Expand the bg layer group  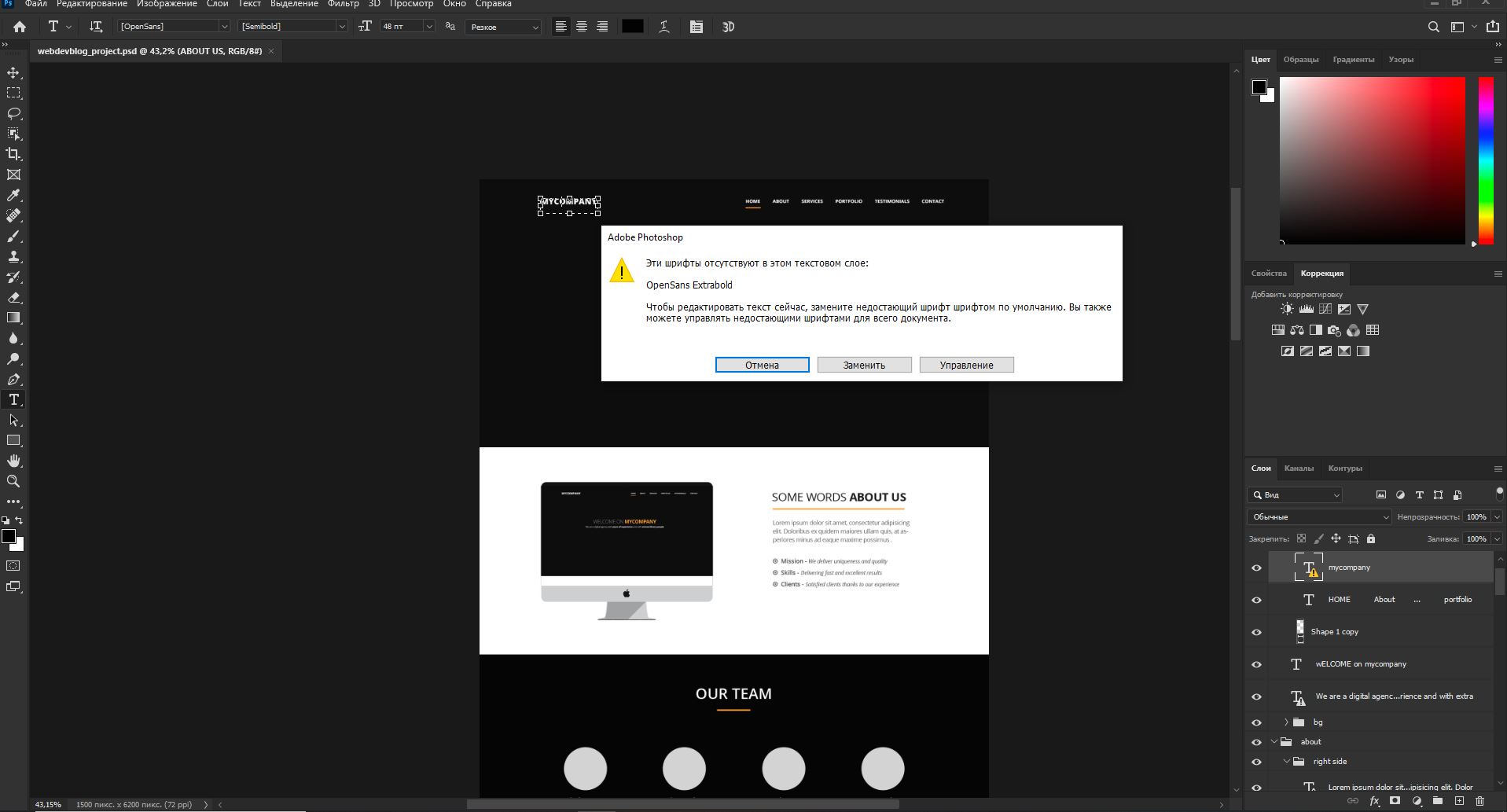click(x=1286, y=722)
